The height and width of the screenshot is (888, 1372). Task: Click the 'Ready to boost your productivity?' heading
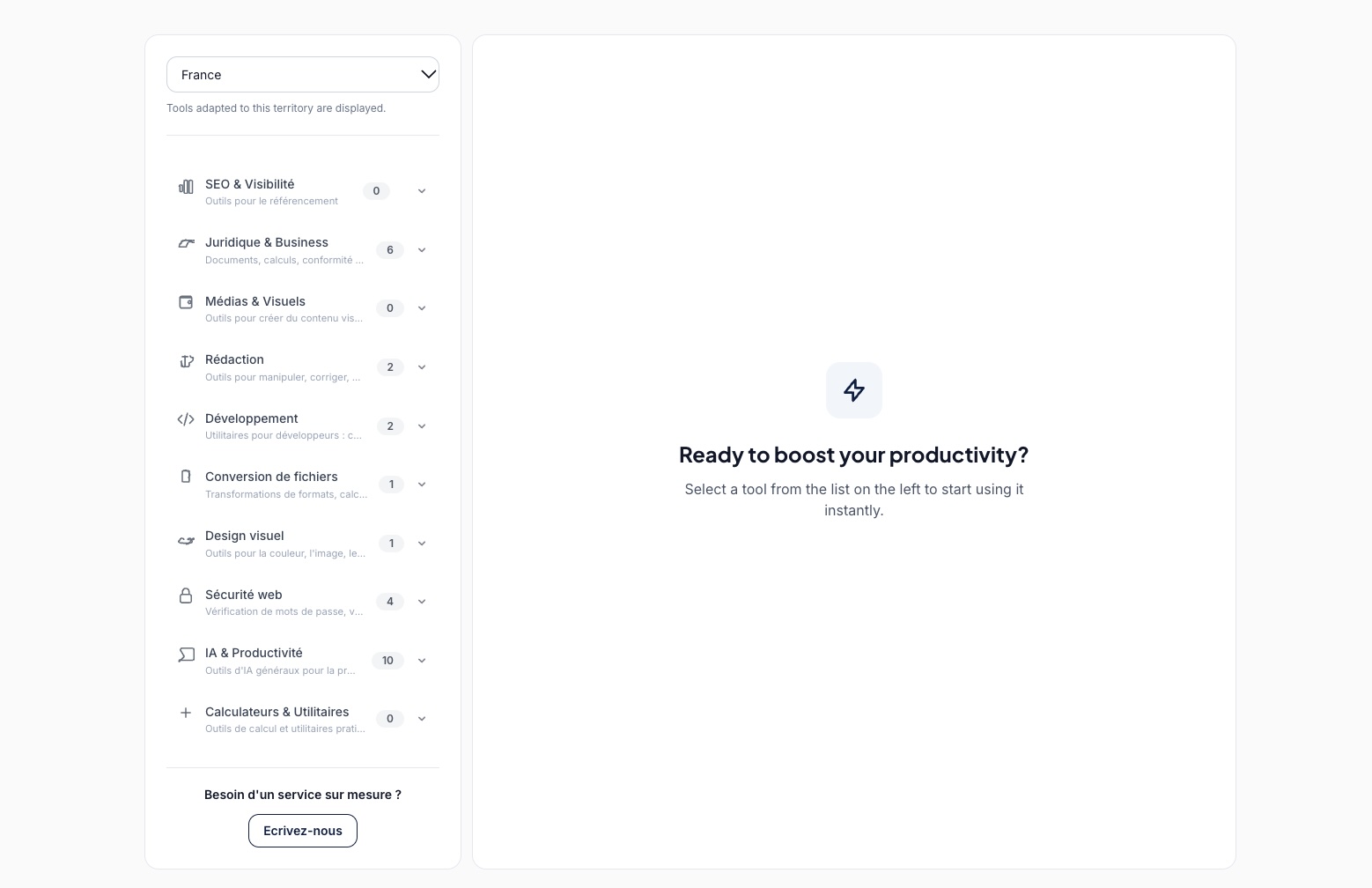pos(854,455)
